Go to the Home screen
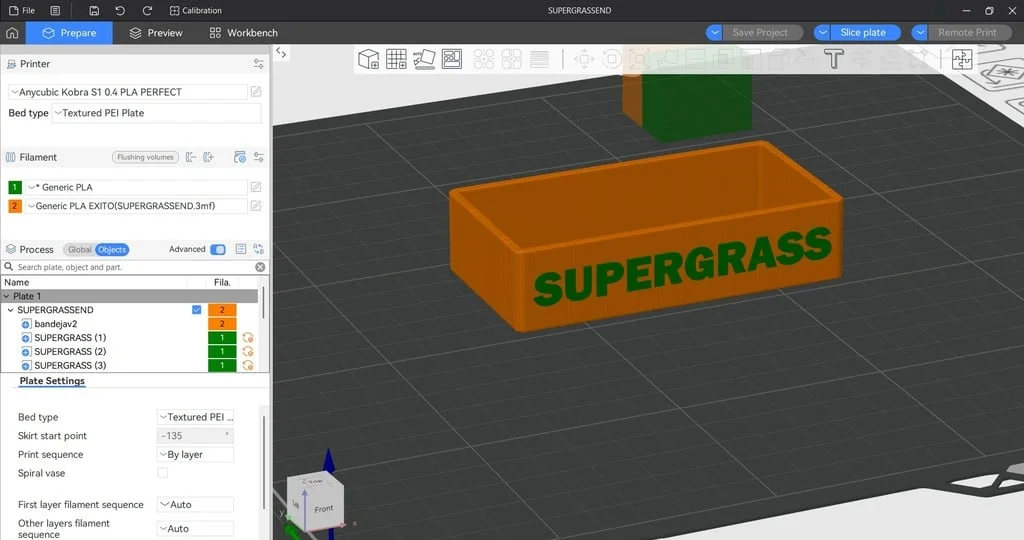Image resolution: width=1024 pixels, height=540 pixels. [12, 33]
